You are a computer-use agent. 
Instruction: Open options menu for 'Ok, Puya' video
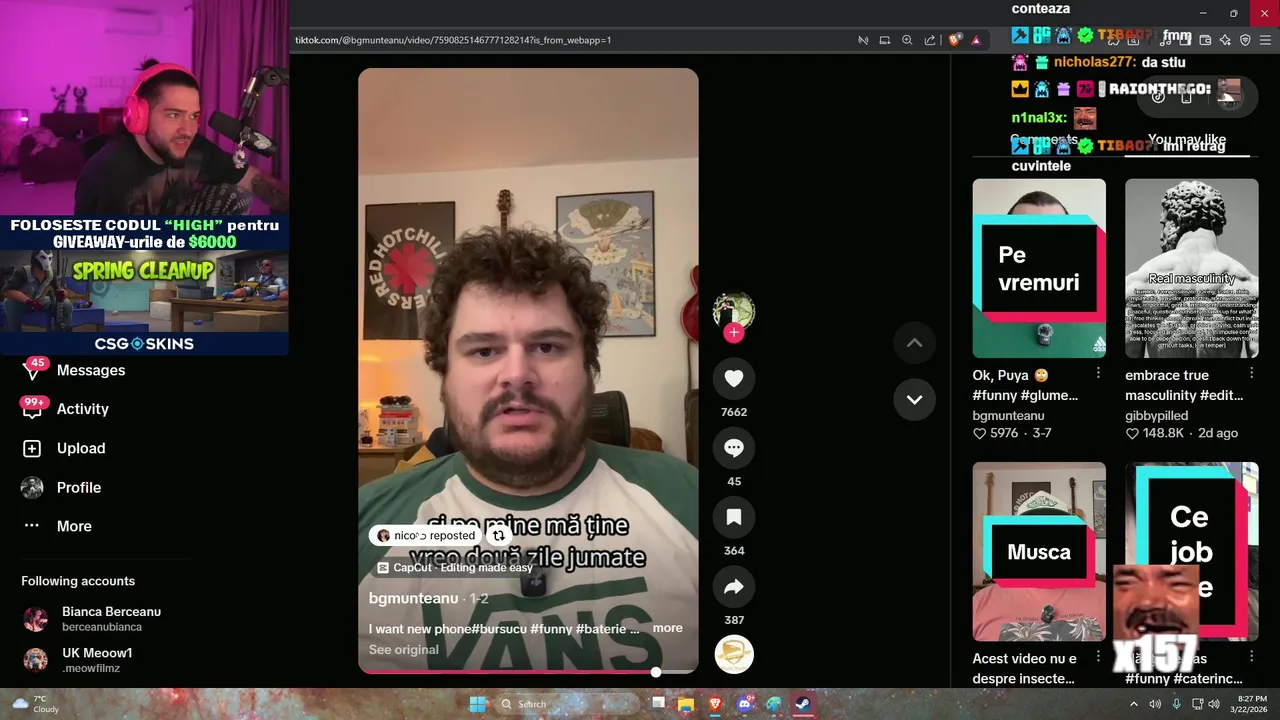[x=1098, y=373]
